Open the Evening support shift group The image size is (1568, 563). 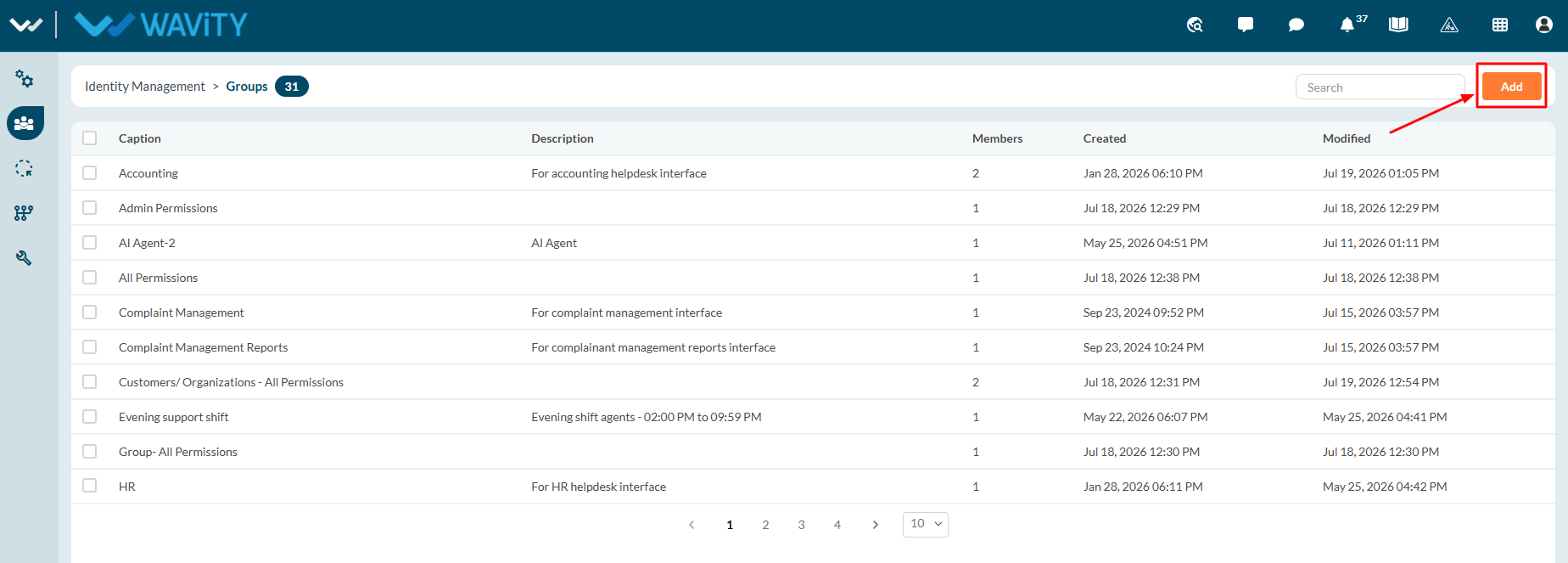pyautogui.click(x=174, y=417)
